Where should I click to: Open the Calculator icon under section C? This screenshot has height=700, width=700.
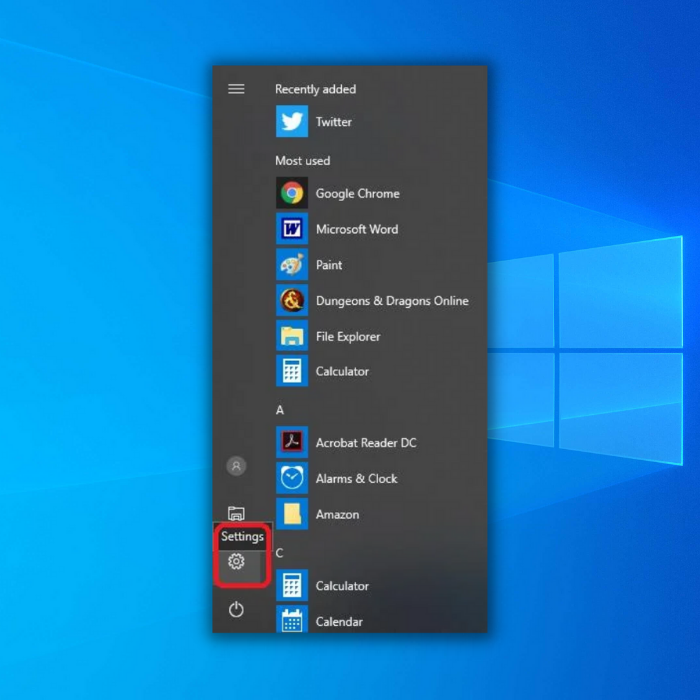click(x=292, y=585)
